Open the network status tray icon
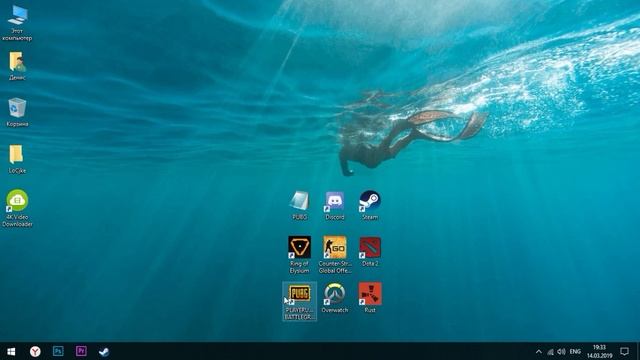Viewport: 640px width, 360px height. [x=551, y=351]
